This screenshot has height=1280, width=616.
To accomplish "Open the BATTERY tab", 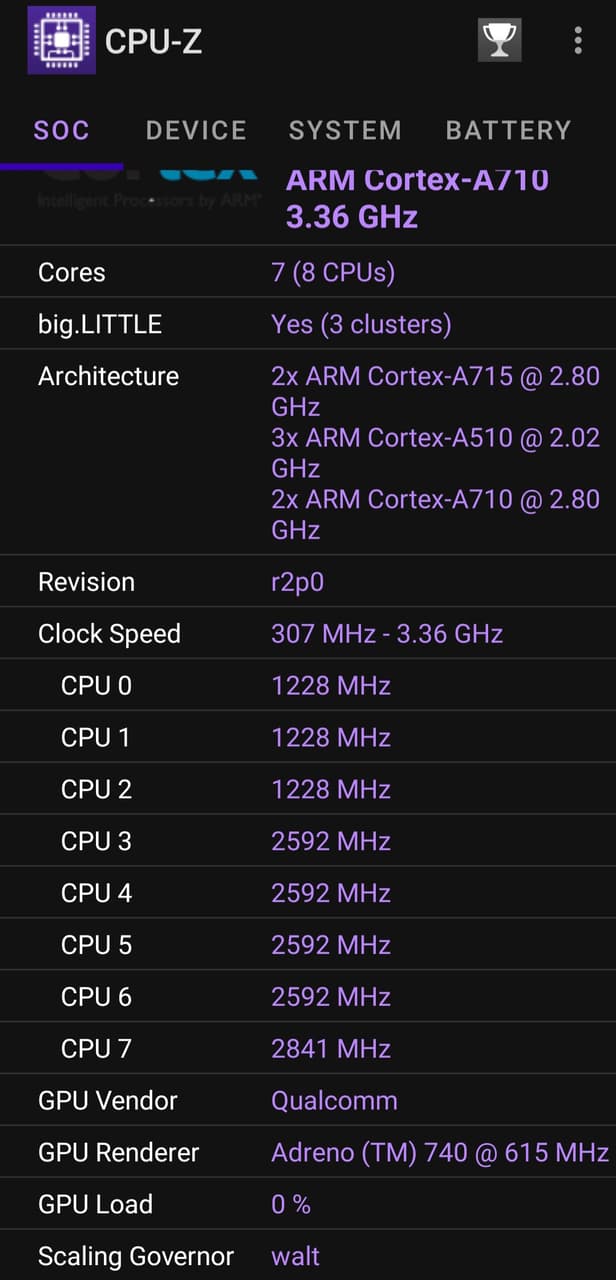I will click(508, 130).
